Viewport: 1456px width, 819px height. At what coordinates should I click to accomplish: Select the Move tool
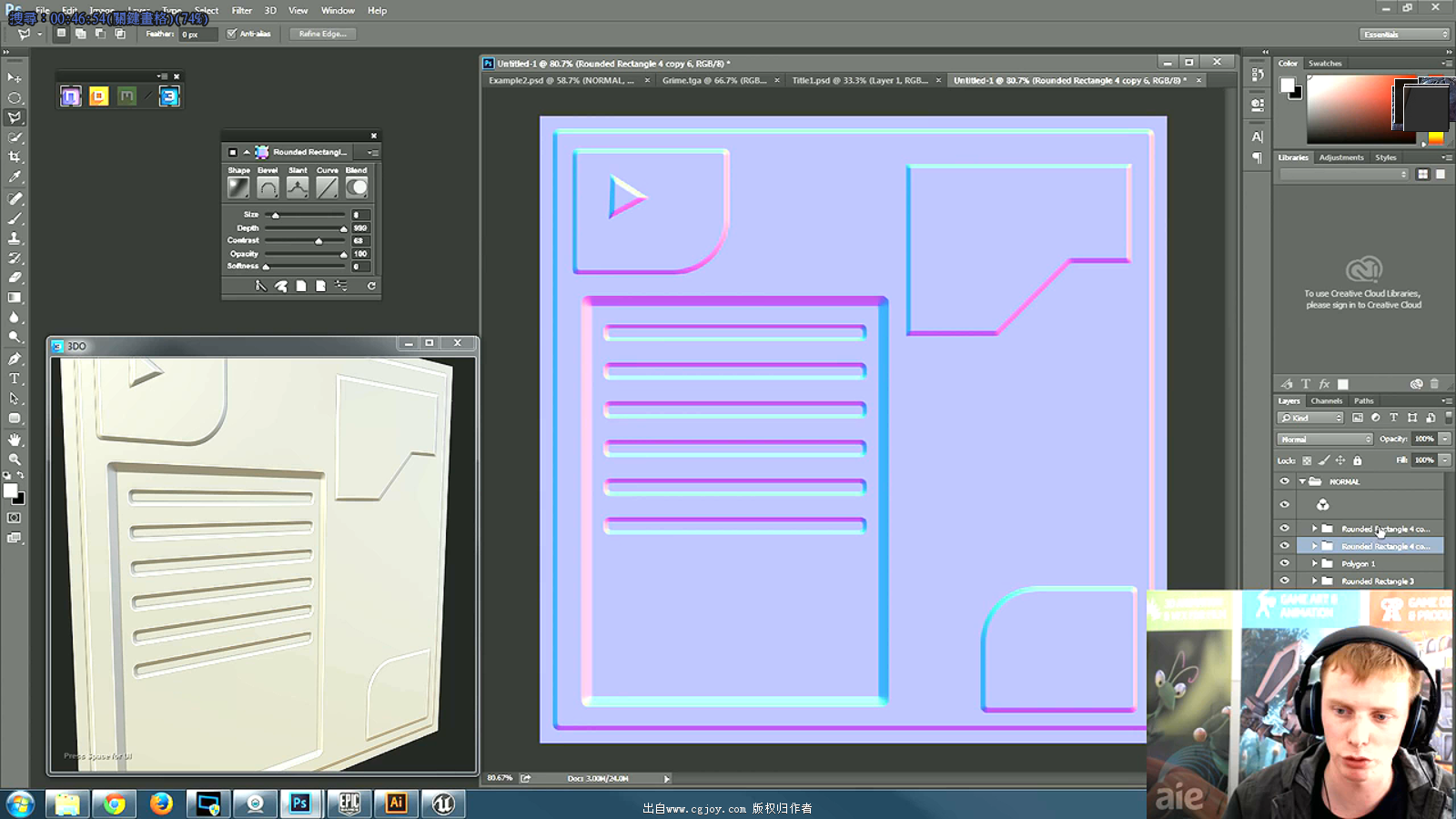point(15,77)
